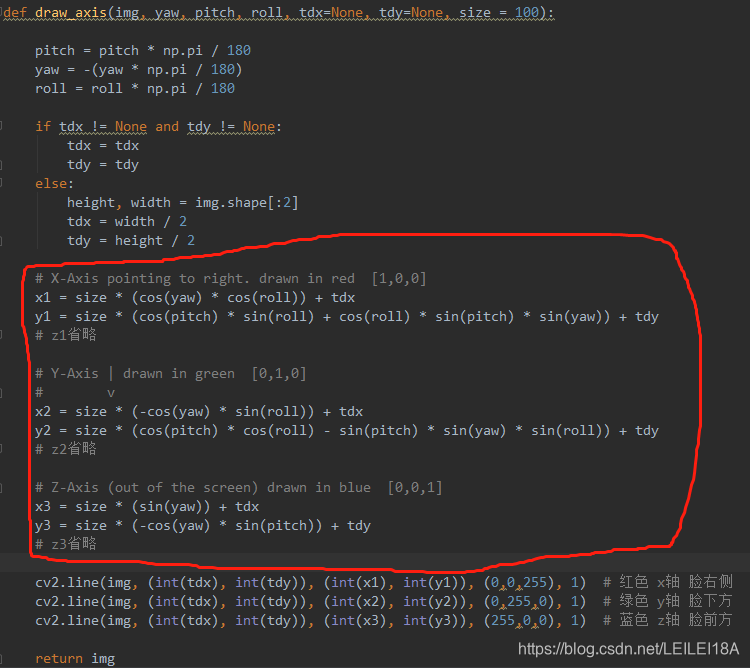Click the 'tdy = height / 2' line
Screen dimensions: 750x668
(131, 241)
